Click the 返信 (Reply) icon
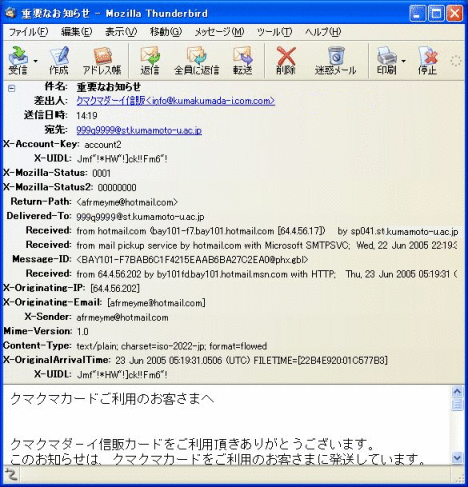Image resolution: width=468 pixels, height=487 pixels. pyautogui.click(x=150, y=61)
